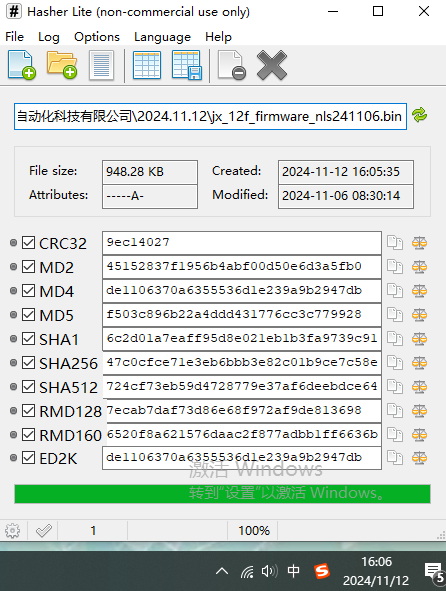Click the green refresh icon beside file path
Viewport: 446px width, 591px height.
click(420, 115)
